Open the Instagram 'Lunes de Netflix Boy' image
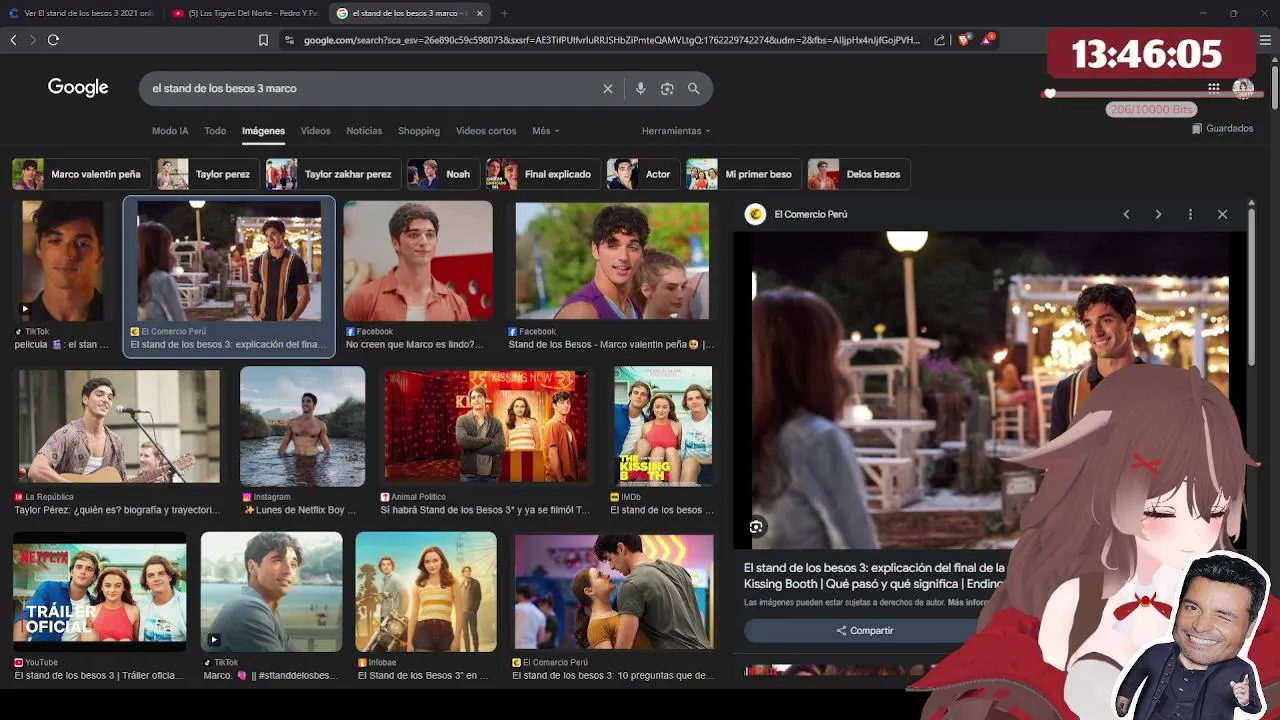The image size is (1280, 720). [x=302, y=426]
